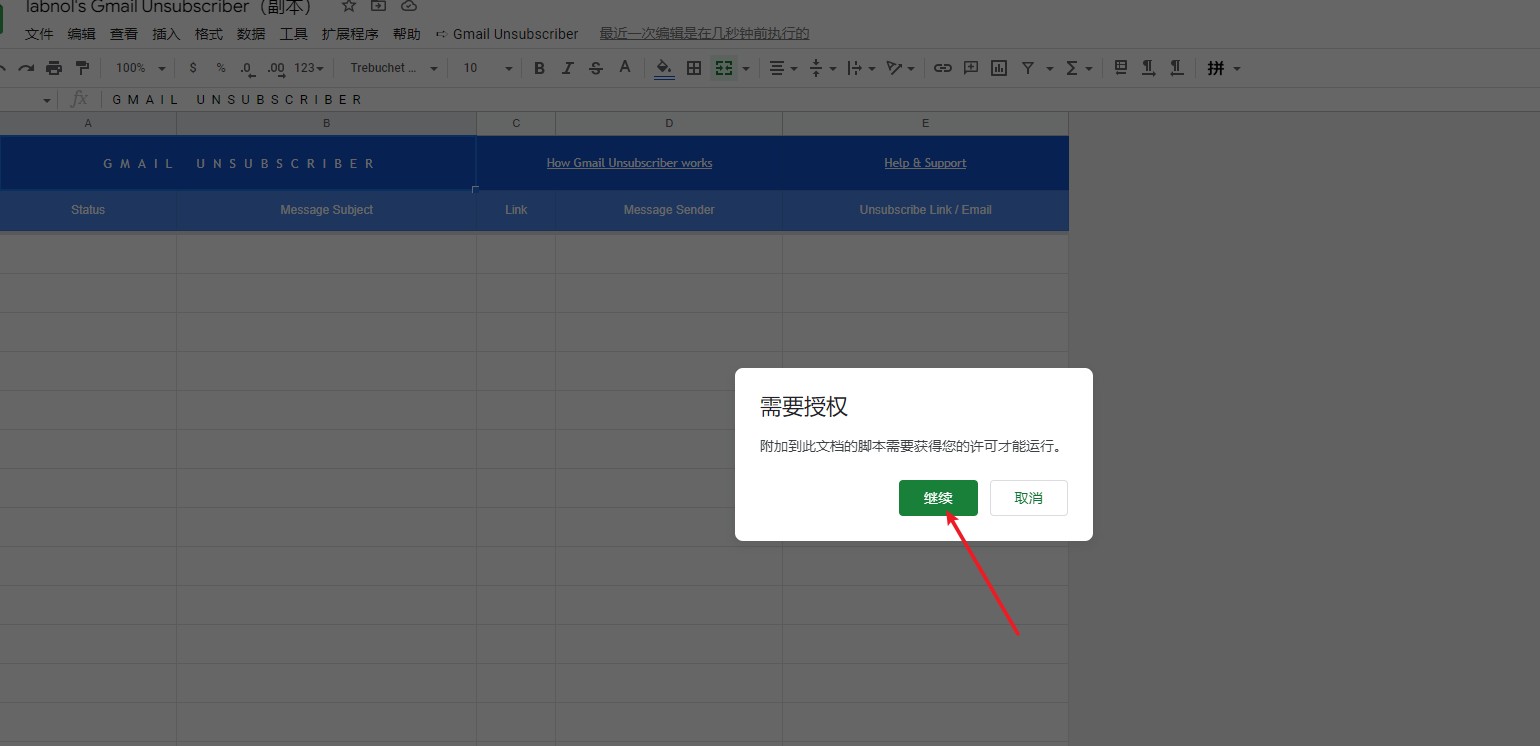Toggle strikethrough formatting
Viewport: 1540px width, 746px height.
coord(596,68)
